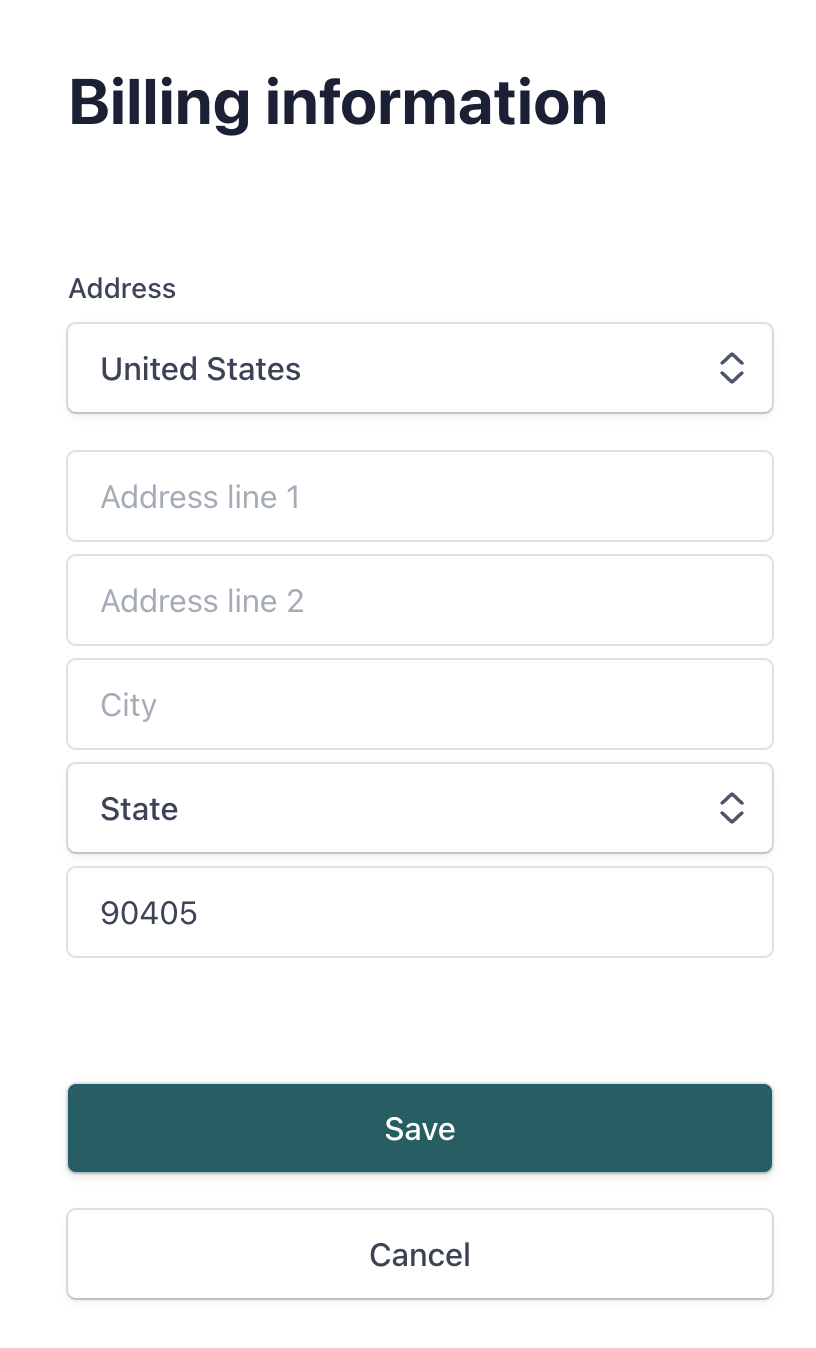Cancel editing billing information

[x=420, y=1254]
